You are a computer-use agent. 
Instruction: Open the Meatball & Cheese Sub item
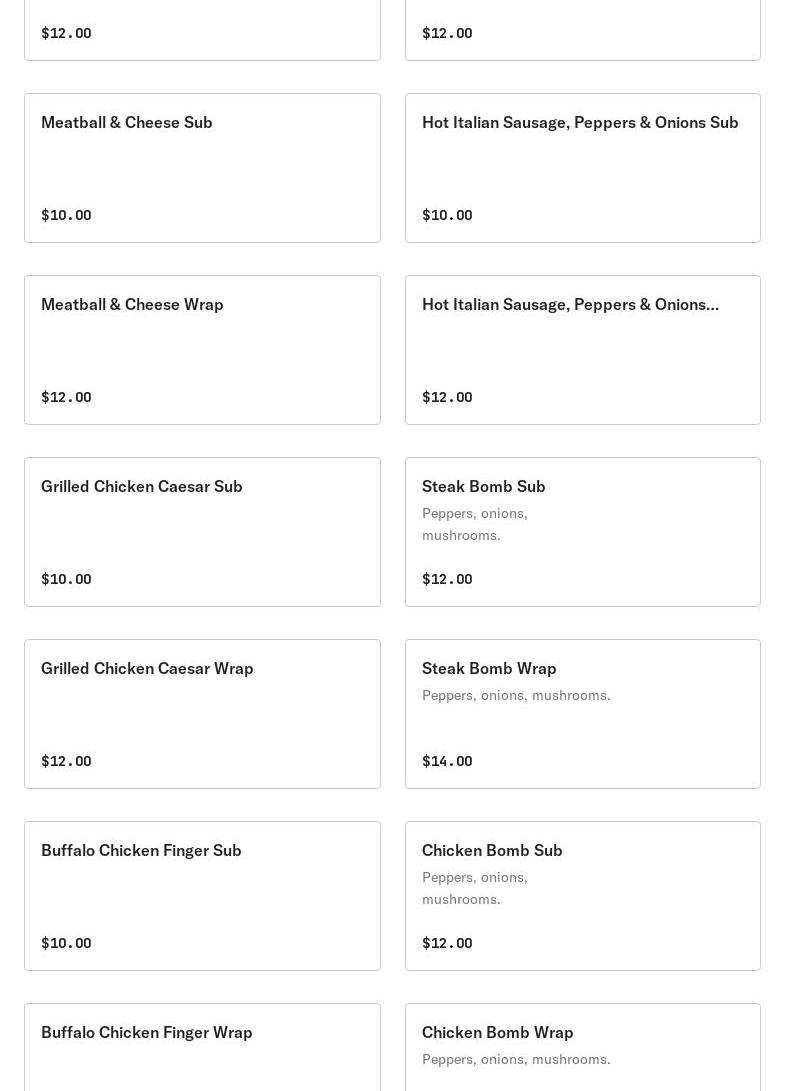(x=127, y=122)
